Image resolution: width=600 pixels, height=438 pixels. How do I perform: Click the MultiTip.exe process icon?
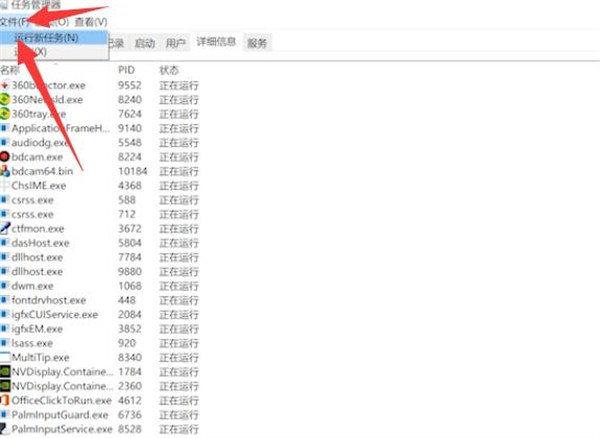pos(5,357)
